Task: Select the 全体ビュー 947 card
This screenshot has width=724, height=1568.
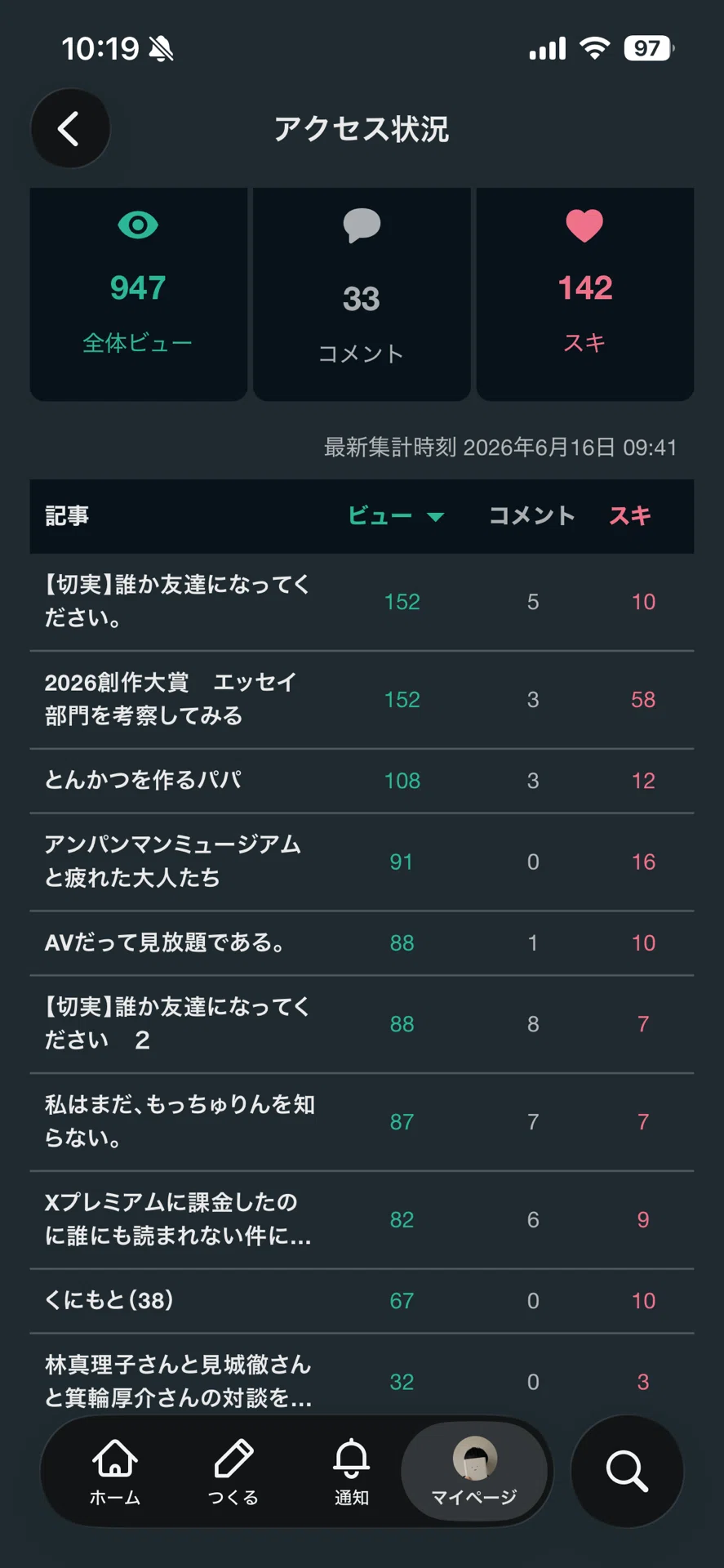Action: (x=139, y=294)
